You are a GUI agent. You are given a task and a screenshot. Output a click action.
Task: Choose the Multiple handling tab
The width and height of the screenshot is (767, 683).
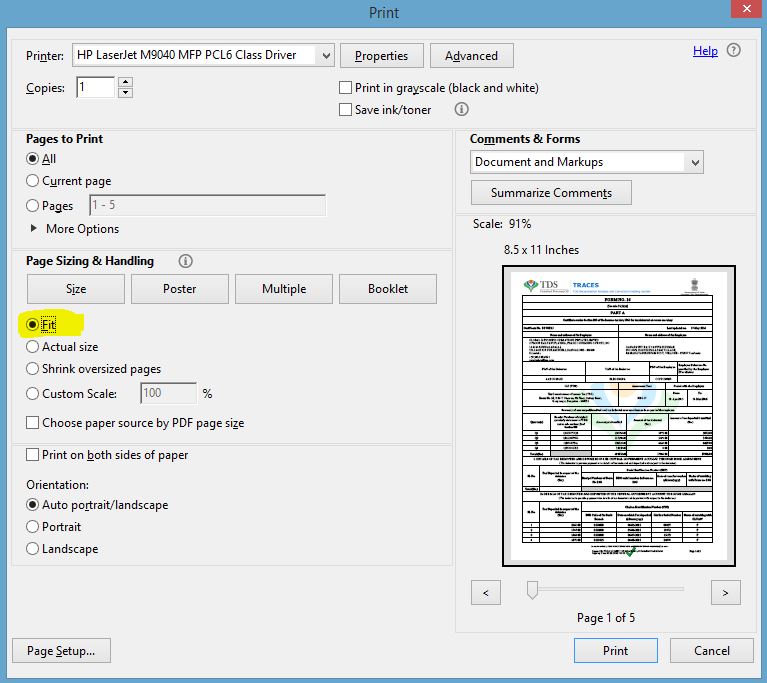(284, 289)
